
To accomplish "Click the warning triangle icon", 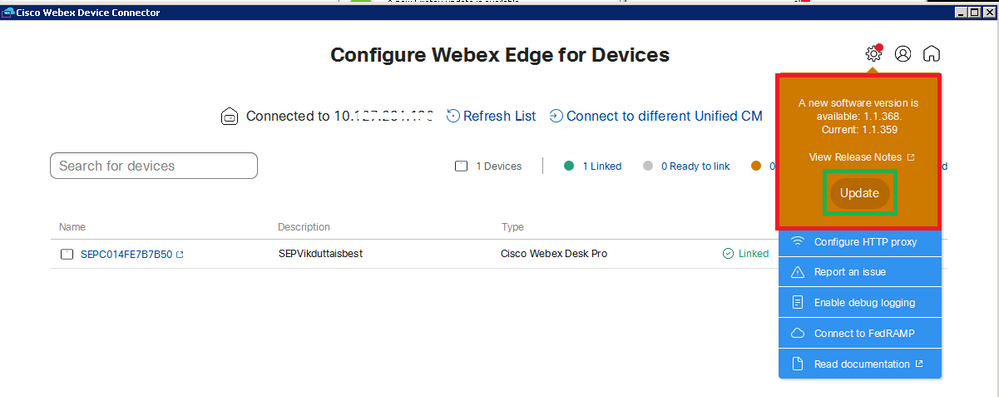I will point(797,272).
